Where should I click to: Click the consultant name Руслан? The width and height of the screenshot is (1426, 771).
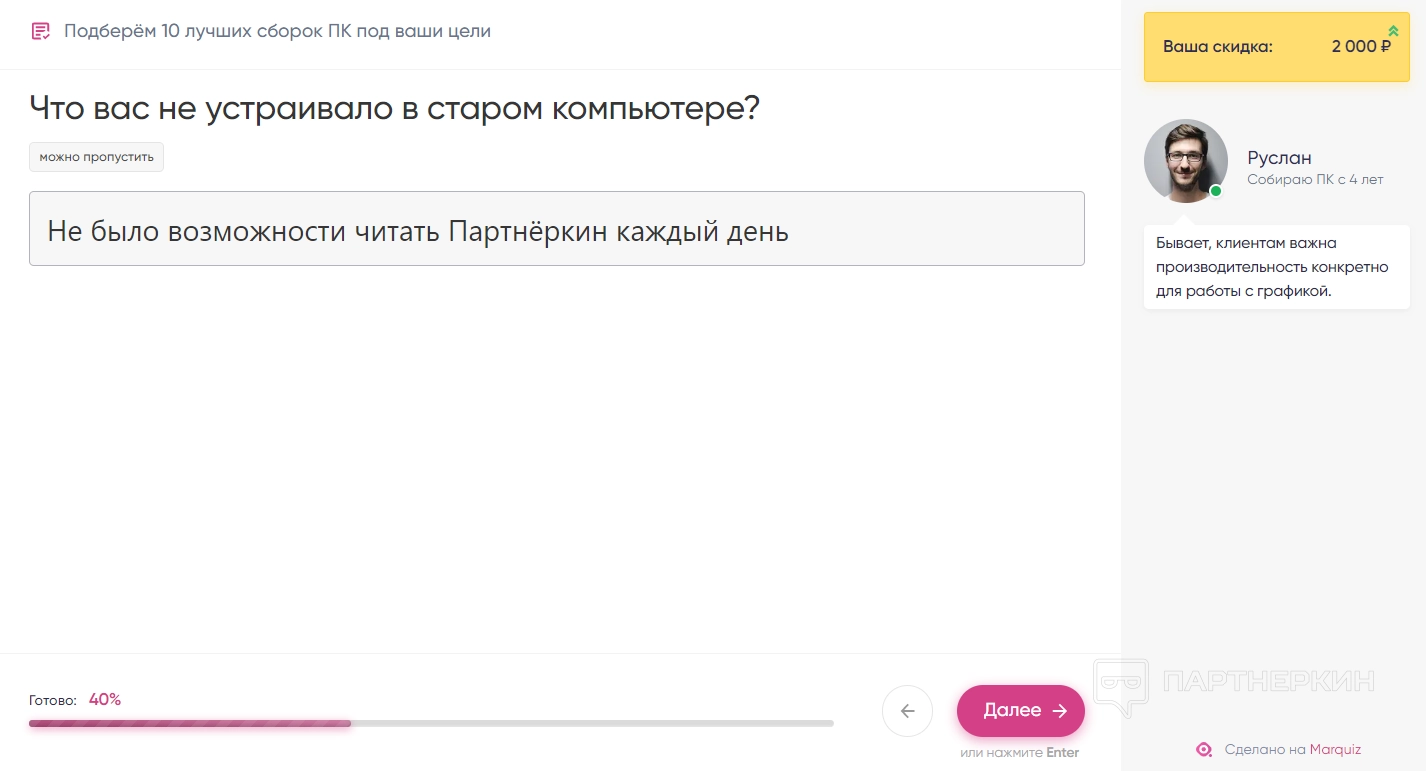click(x=1279, y=157)
